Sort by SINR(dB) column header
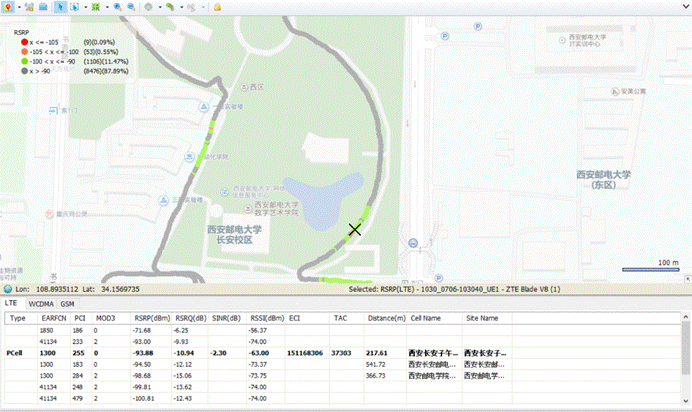692x412 pixels. [x=226, y=318]
